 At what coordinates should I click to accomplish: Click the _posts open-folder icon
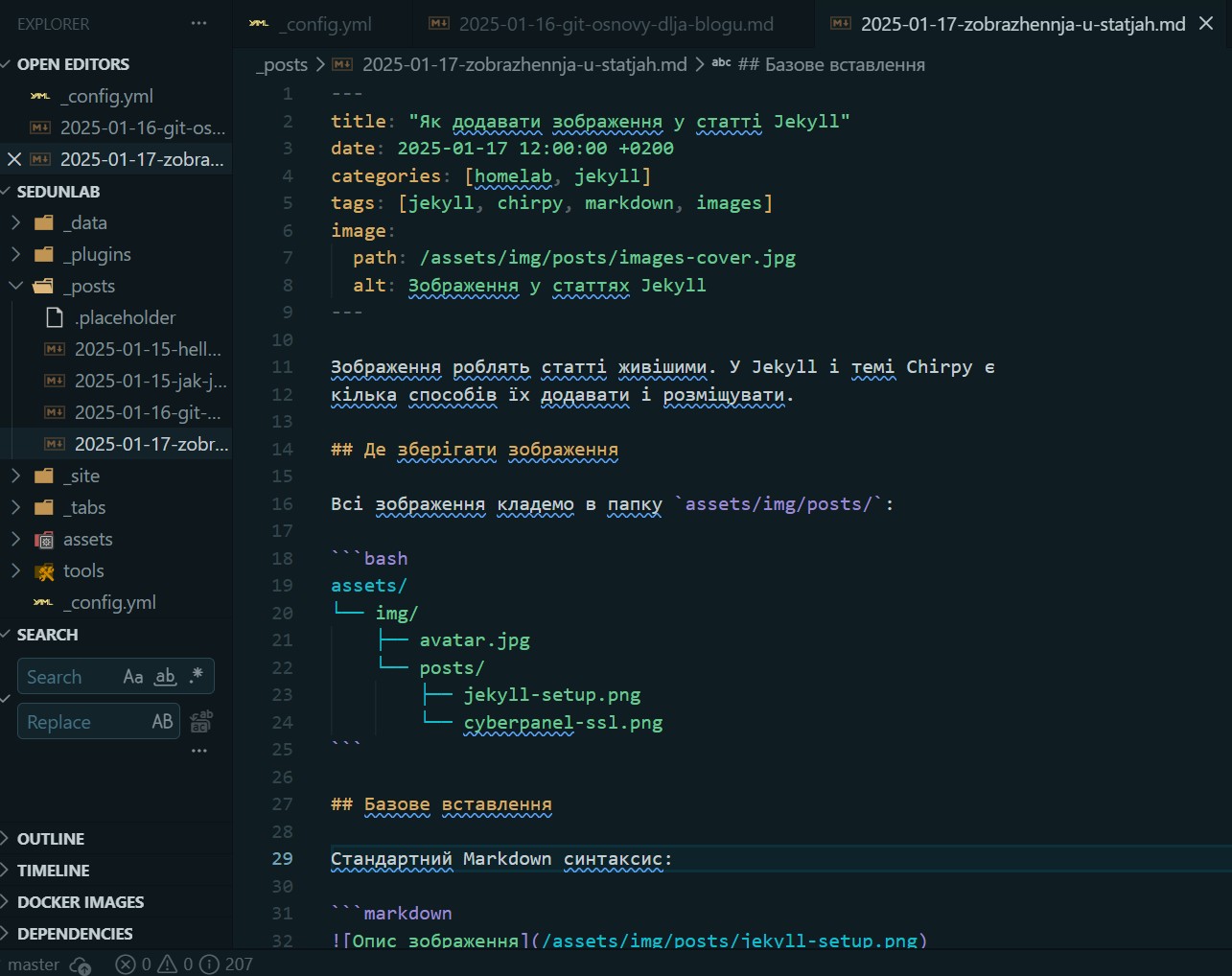tap(44, 286)
